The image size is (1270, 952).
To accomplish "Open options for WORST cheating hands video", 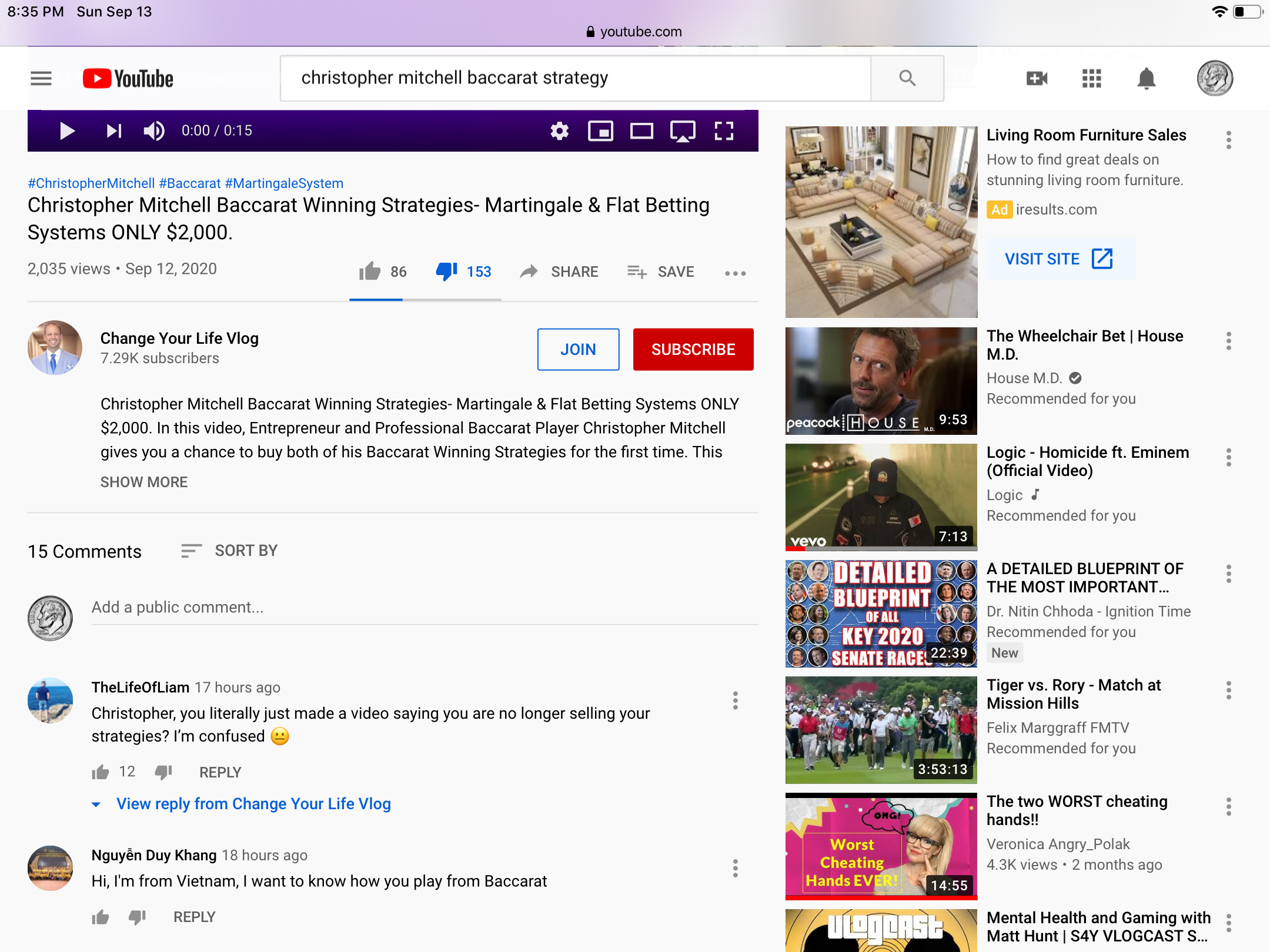I will 1229,806.
